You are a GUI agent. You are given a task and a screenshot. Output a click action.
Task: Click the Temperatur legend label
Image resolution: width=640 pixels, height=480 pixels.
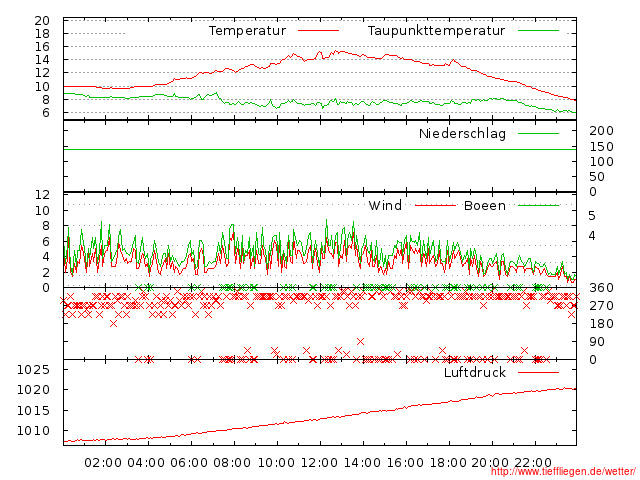click(247, 31)
